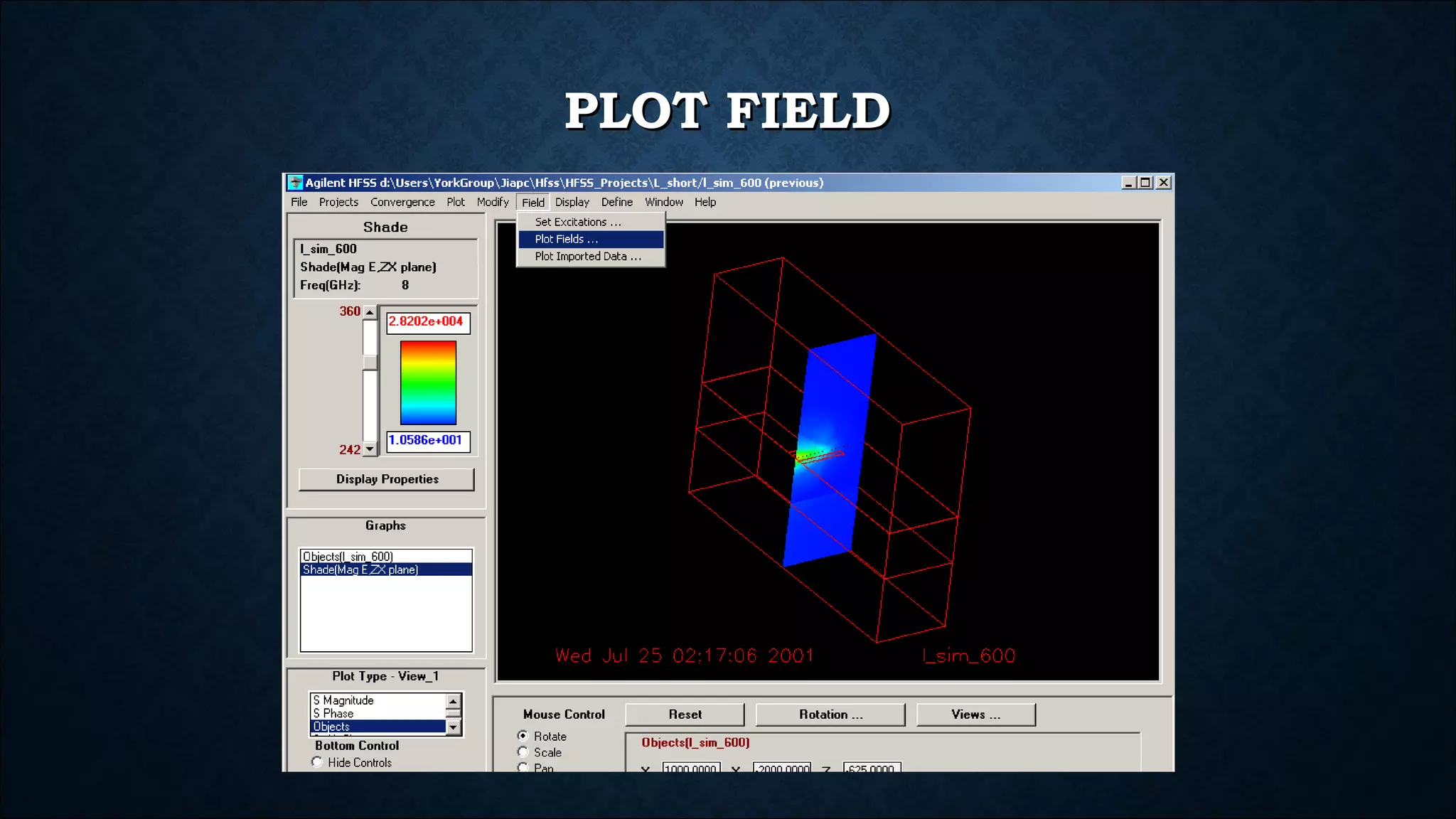Open the Plot menu

click(x=456, y=202)
